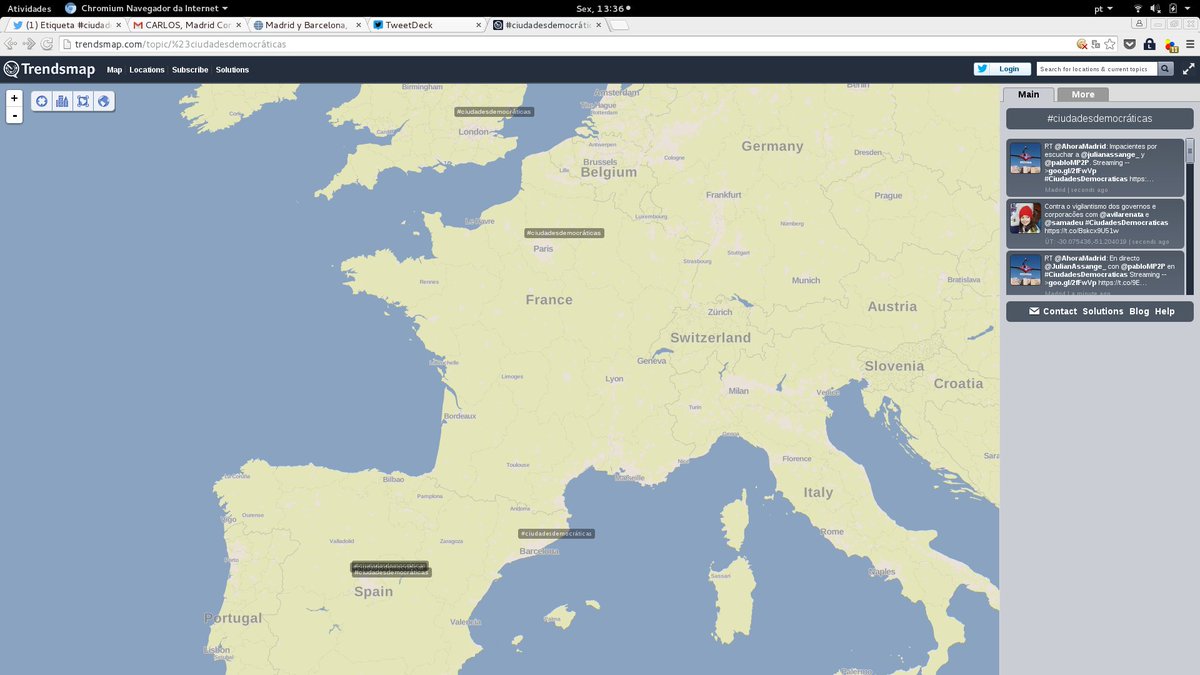Click the search locations and topics field
Image resolution: width=1200 pixels, height=675 pixels.
click(x=1097, y=69)
